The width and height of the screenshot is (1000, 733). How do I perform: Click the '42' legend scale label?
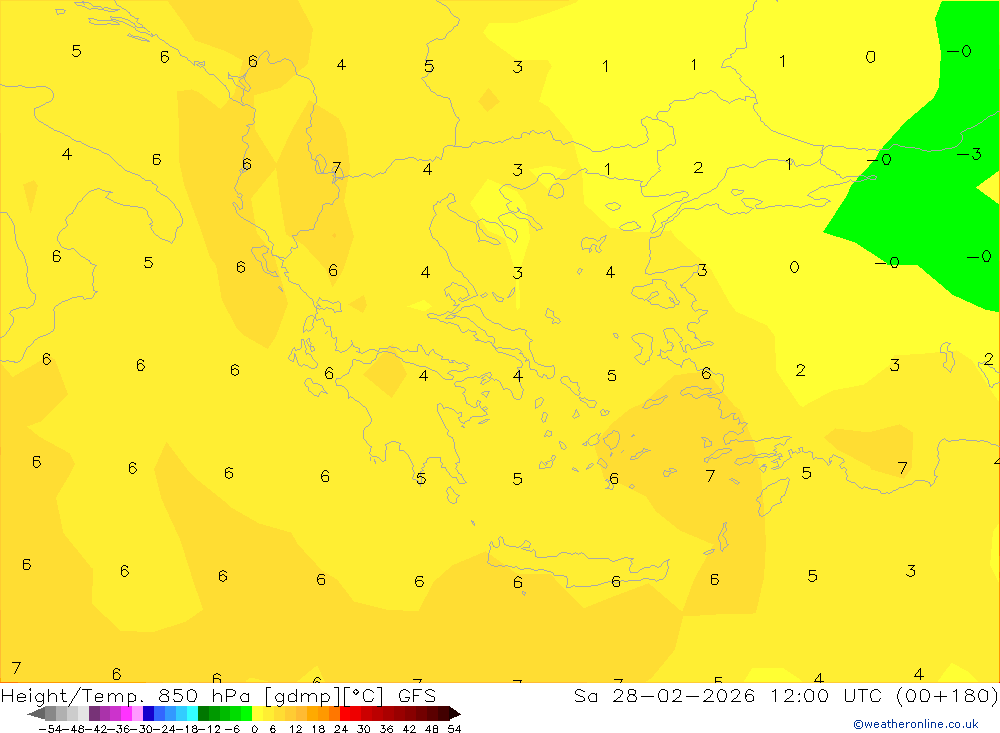[x=409, y=729]
